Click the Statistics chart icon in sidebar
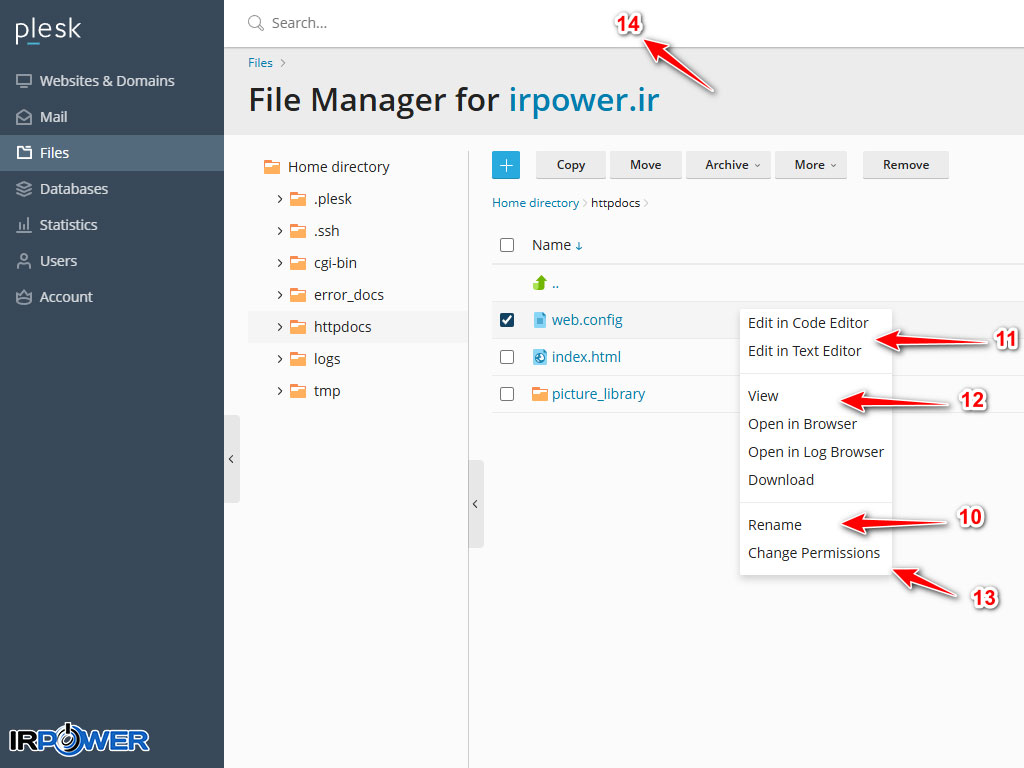1024x768 pixels. pos(23,225)
